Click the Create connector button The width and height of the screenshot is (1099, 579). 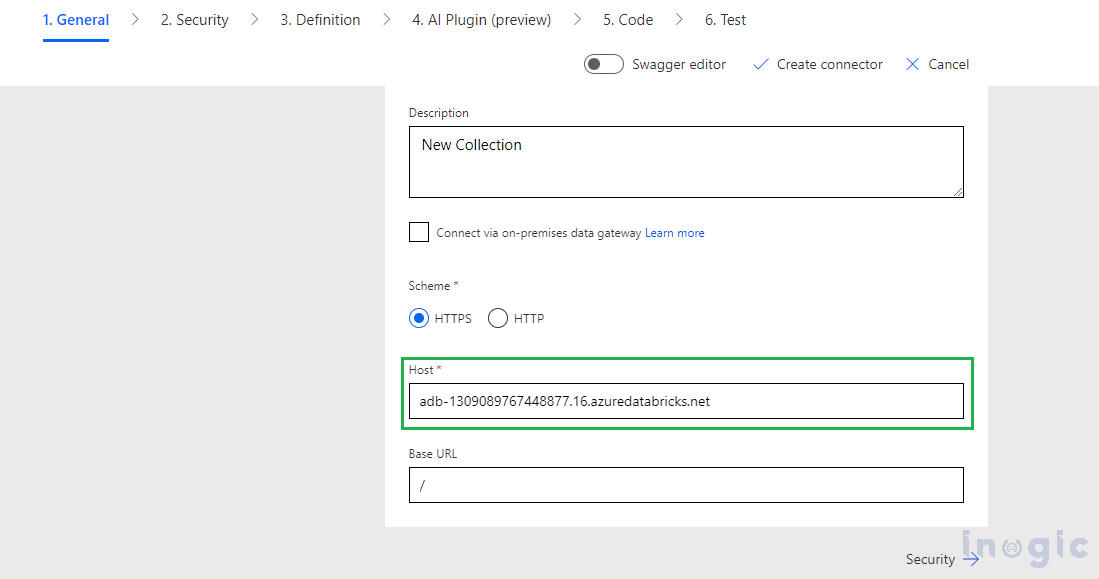[817, 64]
